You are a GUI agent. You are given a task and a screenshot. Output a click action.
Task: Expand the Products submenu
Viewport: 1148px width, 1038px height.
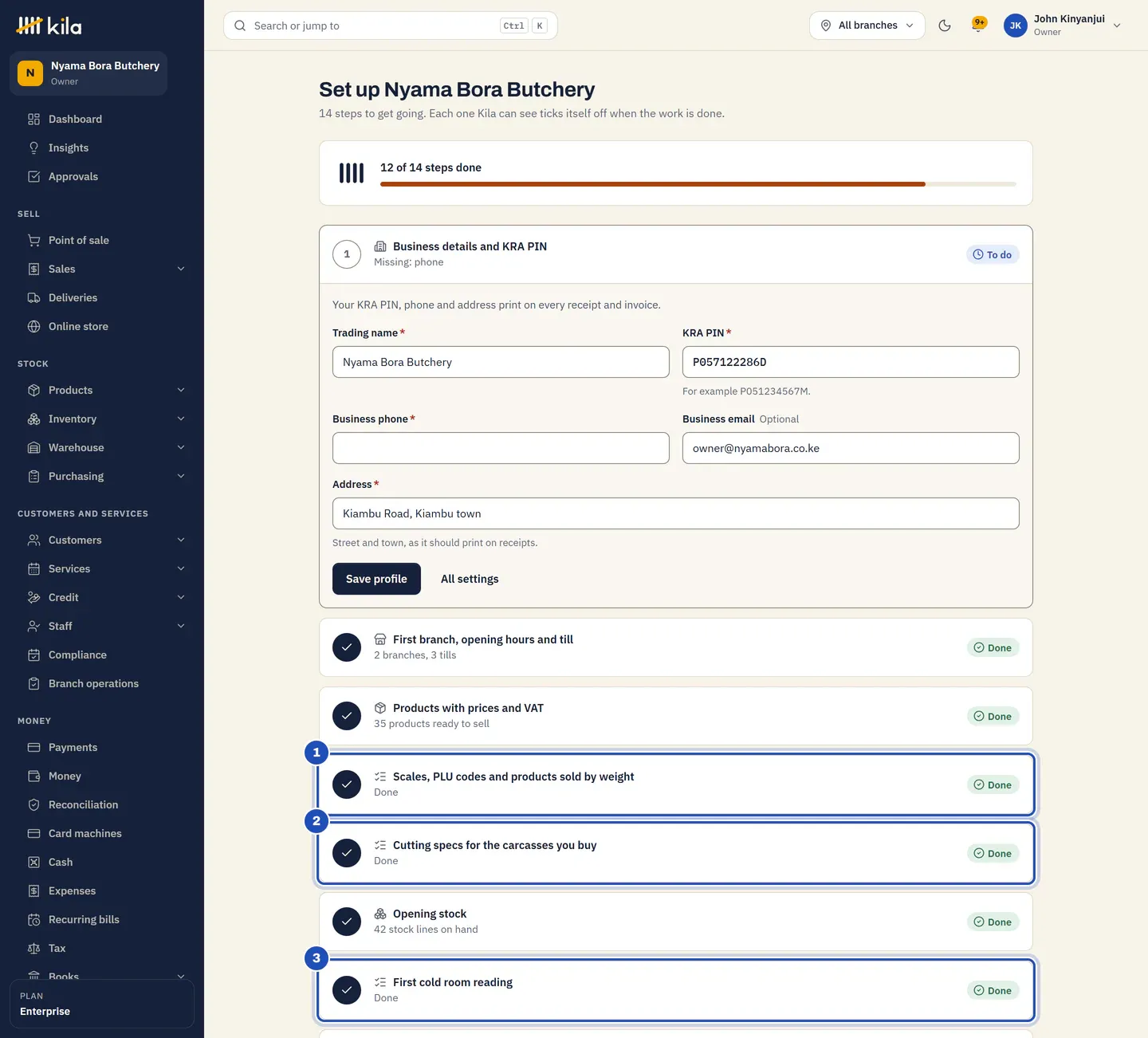[x=102, y=390]
